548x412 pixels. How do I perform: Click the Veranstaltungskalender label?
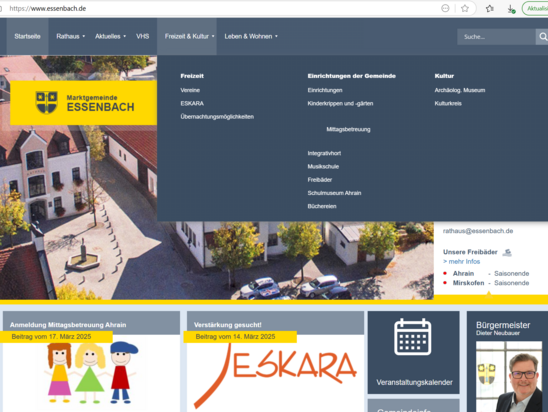[x=414, y=382]
